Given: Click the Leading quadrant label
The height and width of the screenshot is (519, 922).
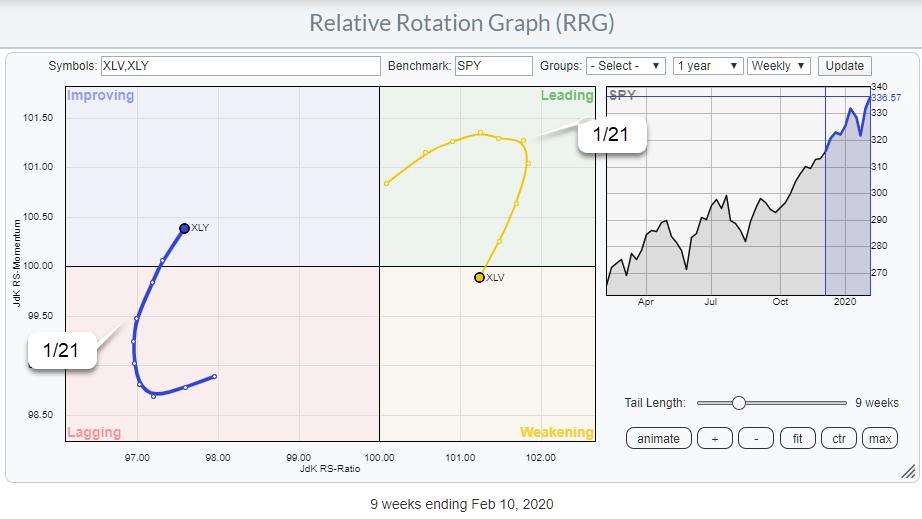Looking at the screenshot, I should (x=566, y=96).
